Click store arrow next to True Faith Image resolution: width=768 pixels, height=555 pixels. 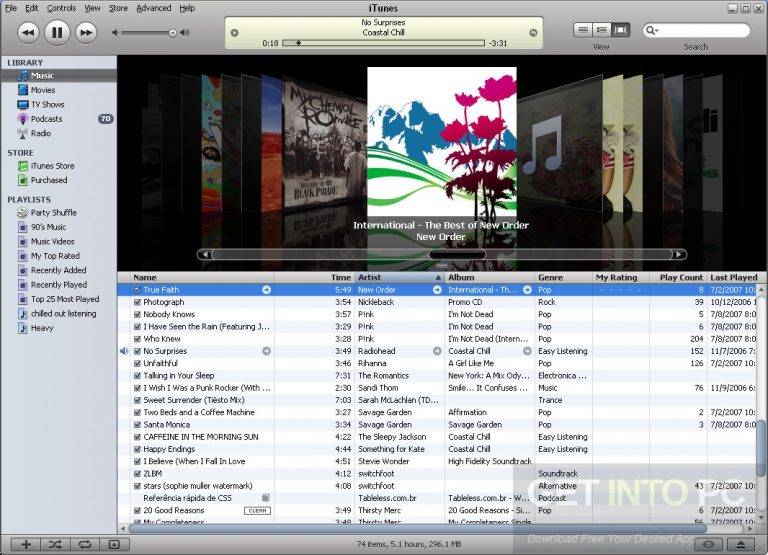point(266,290)
